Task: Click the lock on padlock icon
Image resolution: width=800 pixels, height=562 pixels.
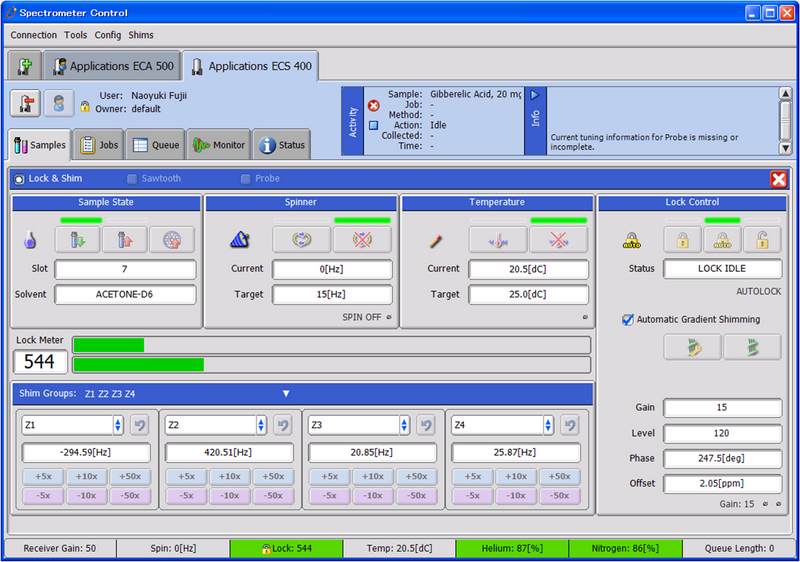Action: click(683, 240)
